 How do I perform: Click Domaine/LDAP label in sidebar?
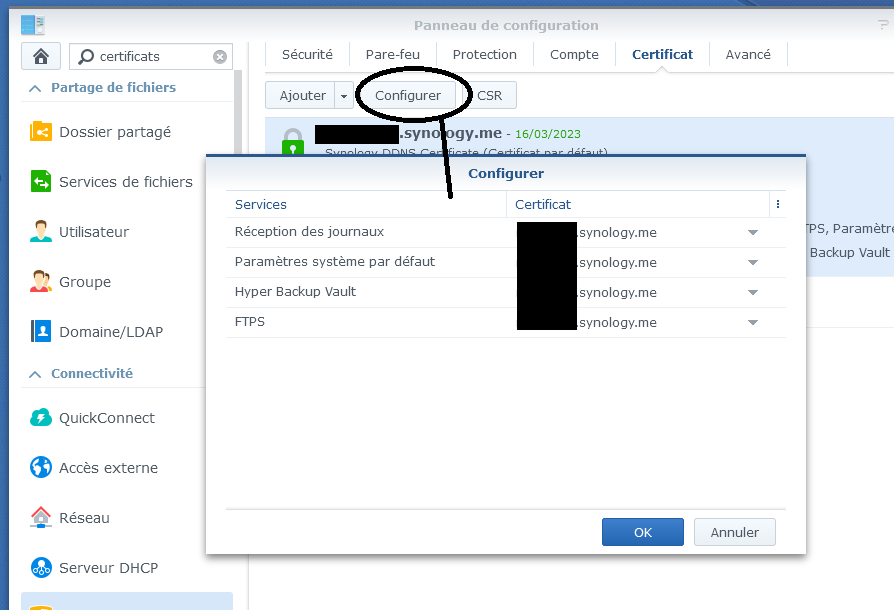pos(111,332)
